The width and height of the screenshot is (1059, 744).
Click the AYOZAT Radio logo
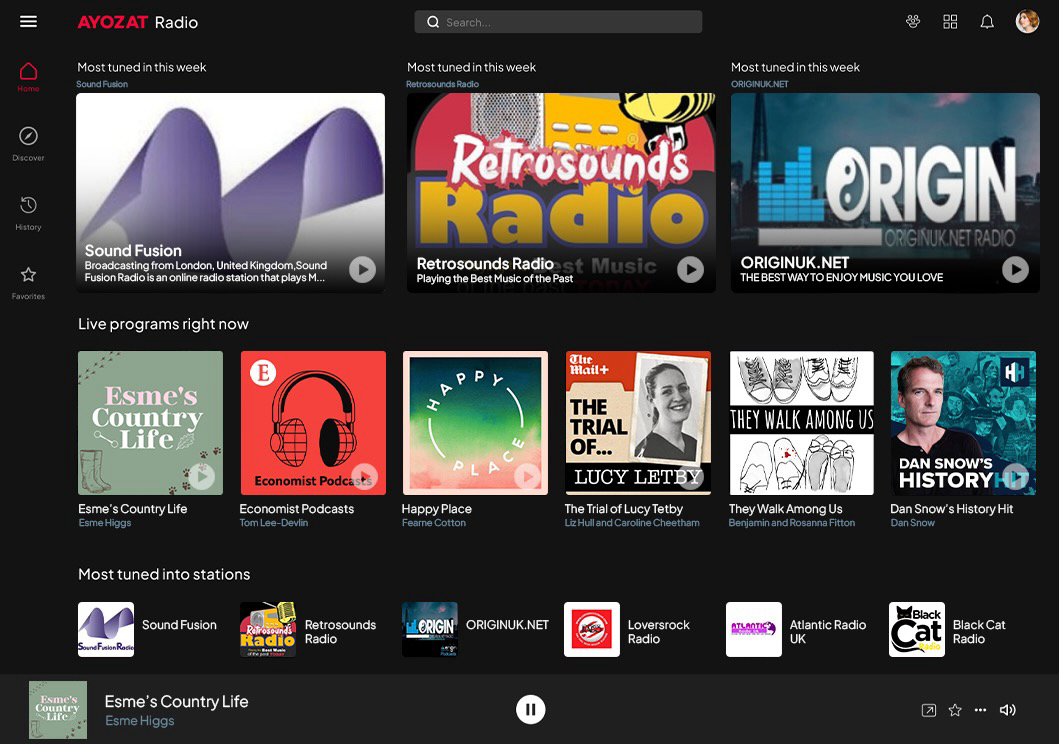[x=138, y=22]
